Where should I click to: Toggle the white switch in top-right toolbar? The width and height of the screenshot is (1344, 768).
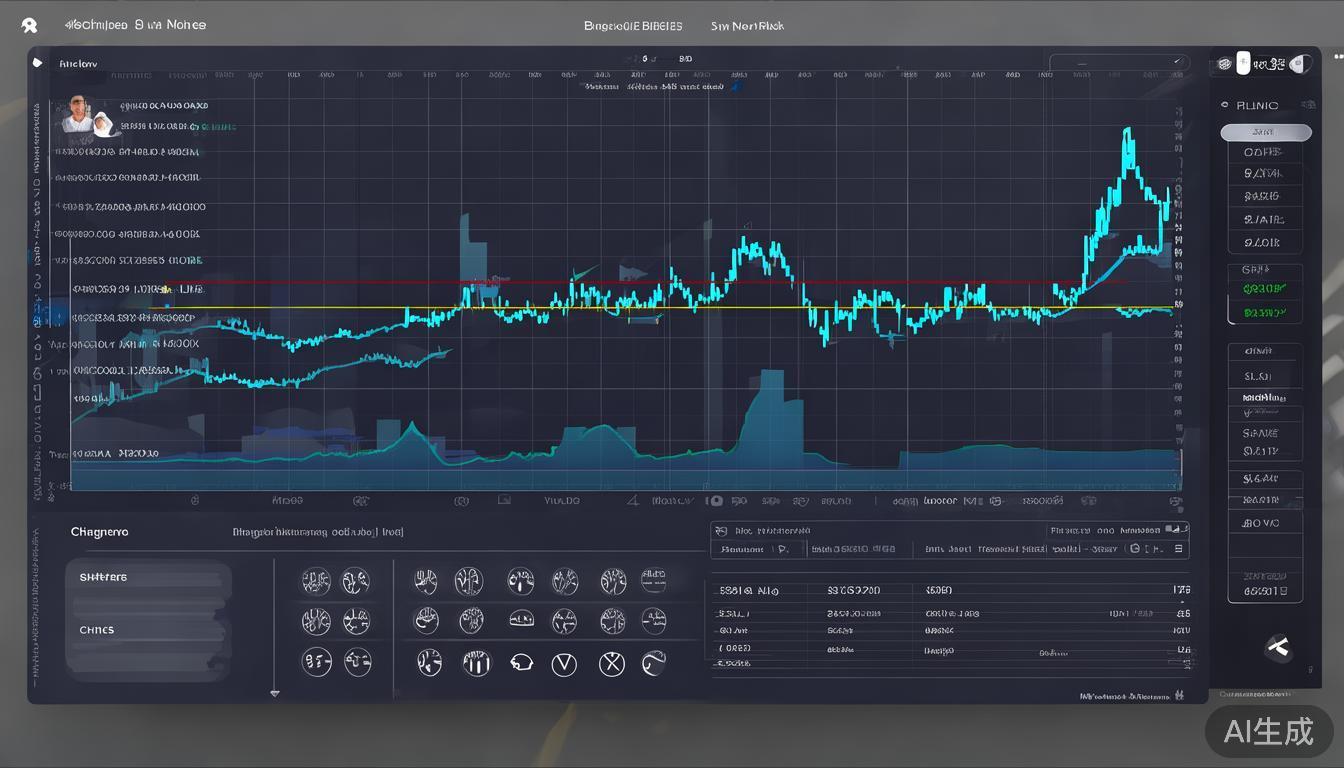1243,63
